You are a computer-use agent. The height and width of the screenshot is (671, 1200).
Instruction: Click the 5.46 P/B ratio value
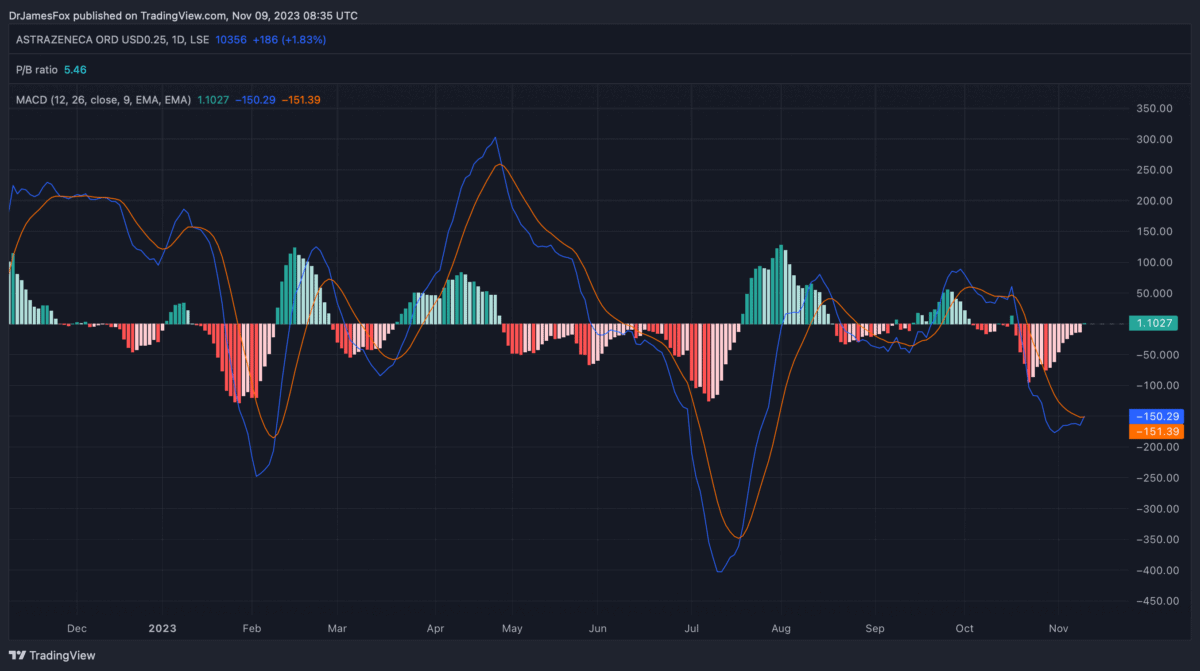pos(75,69)
